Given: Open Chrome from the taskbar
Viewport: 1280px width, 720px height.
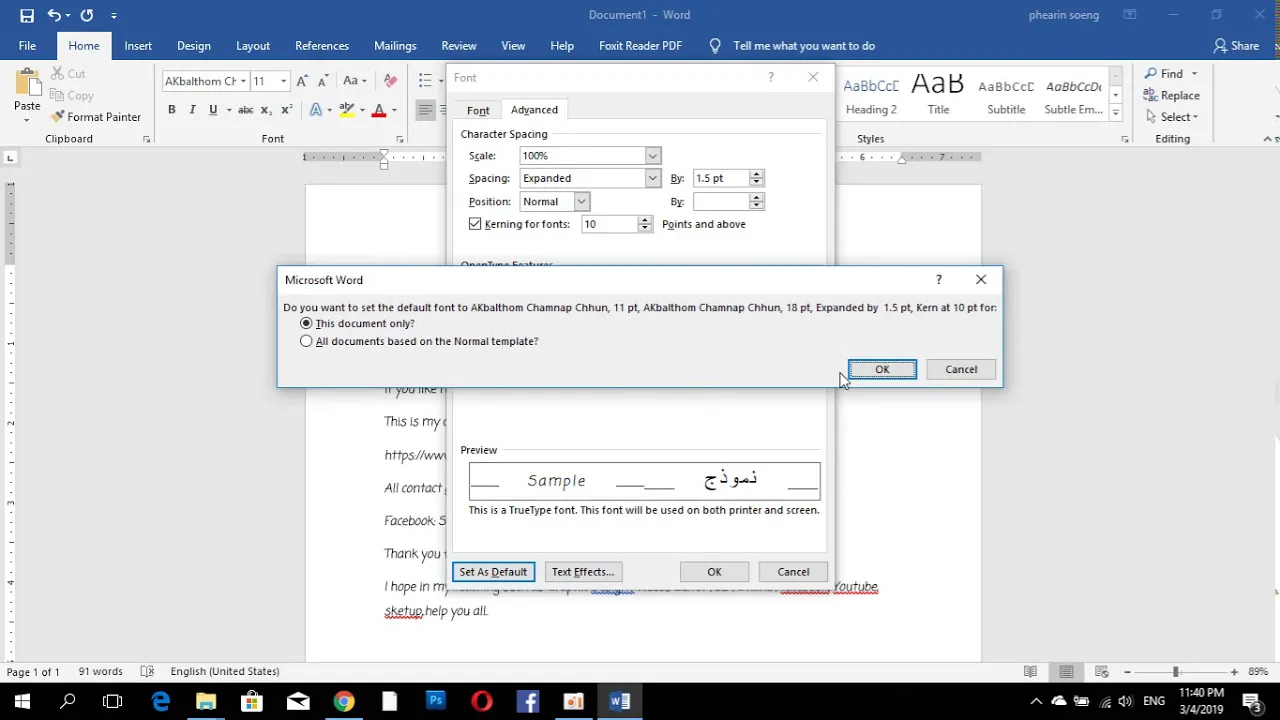Looking at the screenshot, I should coord(344,701).
